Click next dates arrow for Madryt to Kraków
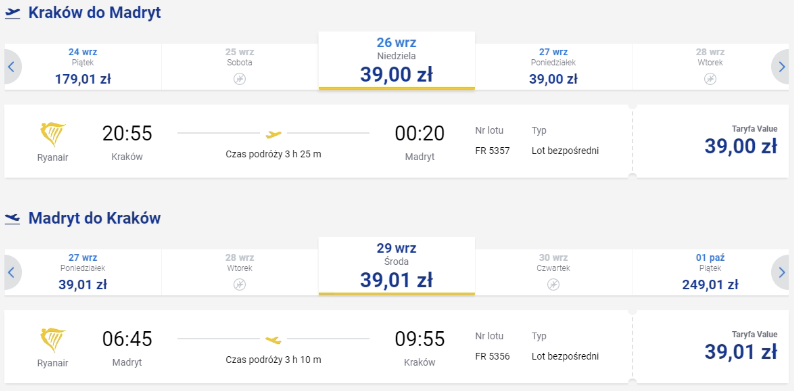This screenshot has width=794, height=391. pos(781,272)
